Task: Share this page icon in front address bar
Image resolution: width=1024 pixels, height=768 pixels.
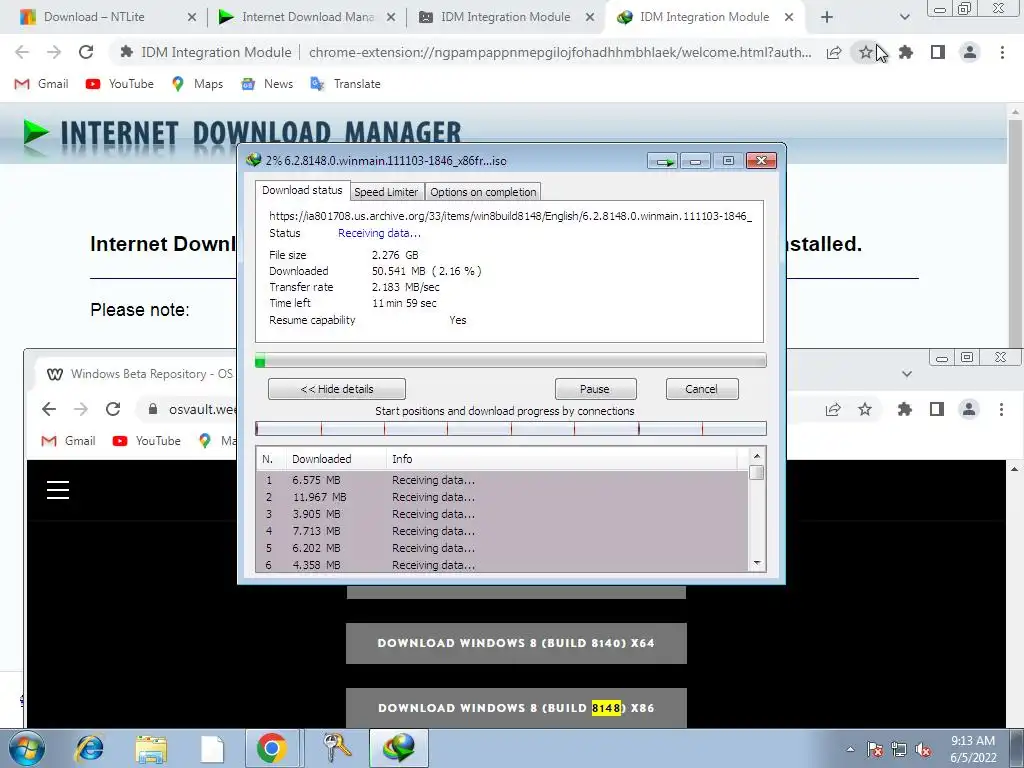Action: 834,53
